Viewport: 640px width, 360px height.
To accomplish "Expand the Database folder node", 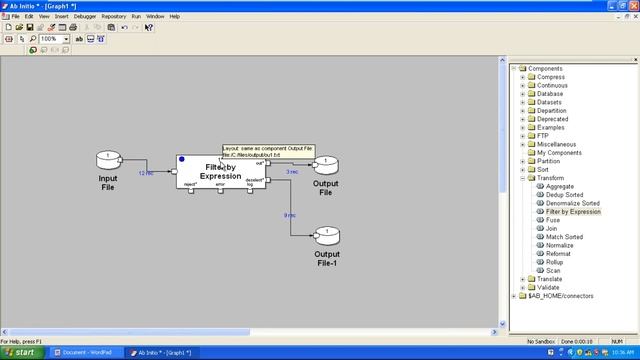I will (522, 94).
